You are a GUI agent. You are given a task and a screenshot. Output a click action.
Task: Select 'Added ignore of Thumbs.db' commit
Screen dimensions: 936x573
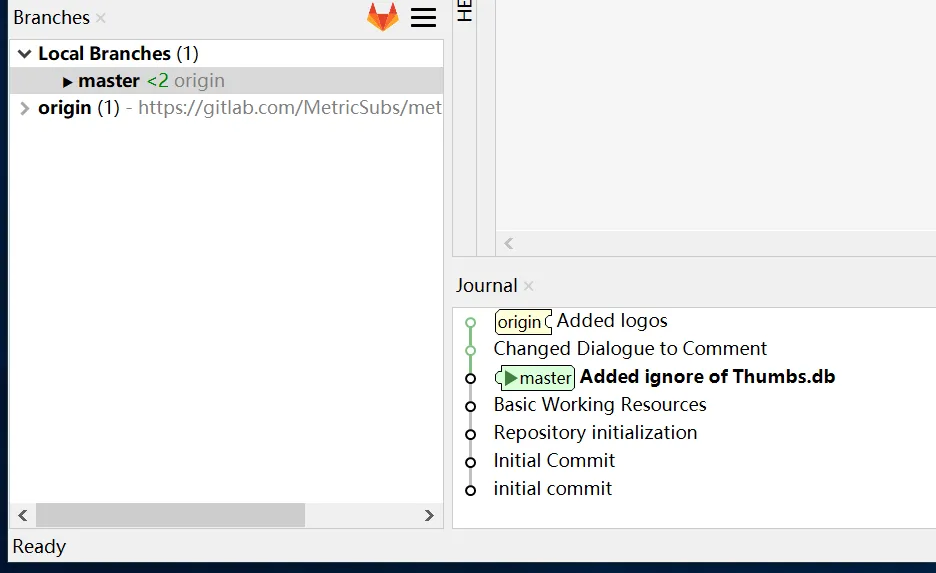click(x=707, y=377)
